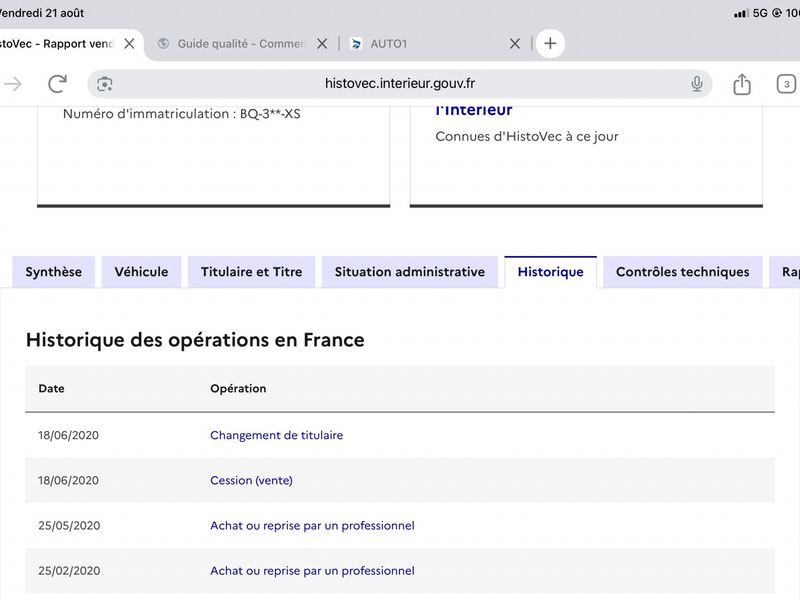
Task: Click the Numéro d'immatriculation BQ-3**-XS text
Action: pyautogui.click(x=182, y=114)
